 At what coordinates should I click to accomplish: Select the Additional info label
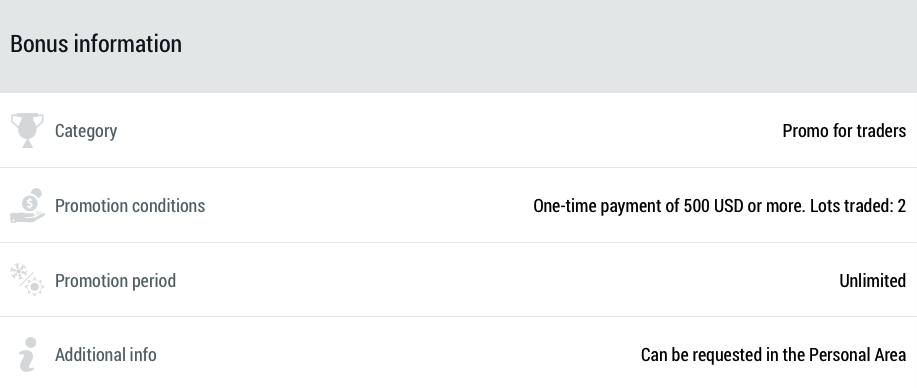click(x=106, y=355)
